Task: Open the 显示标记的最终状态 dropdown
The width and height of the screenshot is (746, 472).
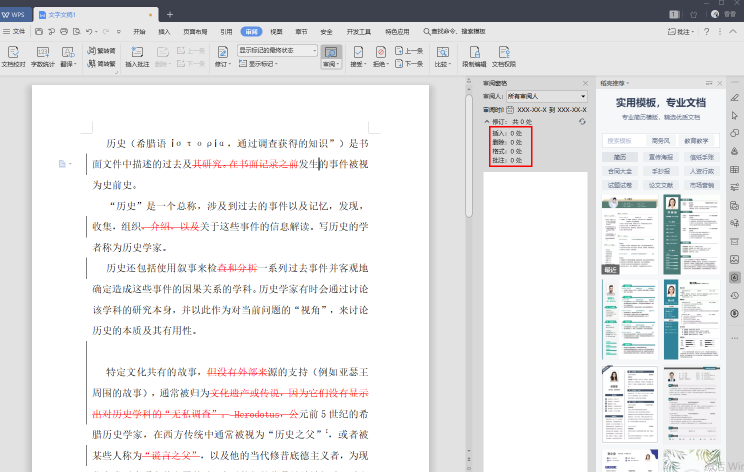Action: [x=277, y=49]
